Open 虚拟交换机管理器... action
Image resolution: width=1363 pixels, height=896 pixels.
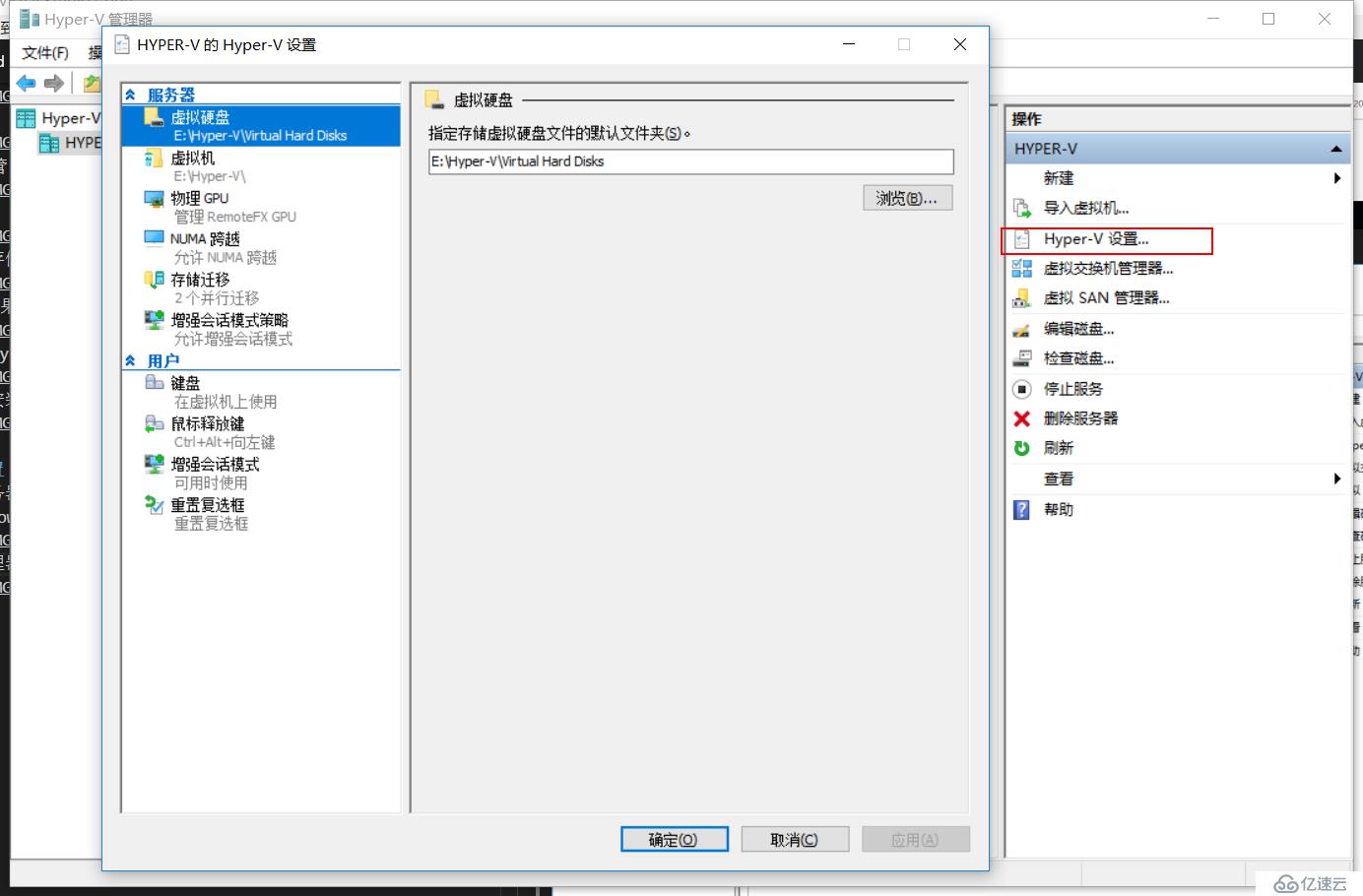tap(1108, 269)
